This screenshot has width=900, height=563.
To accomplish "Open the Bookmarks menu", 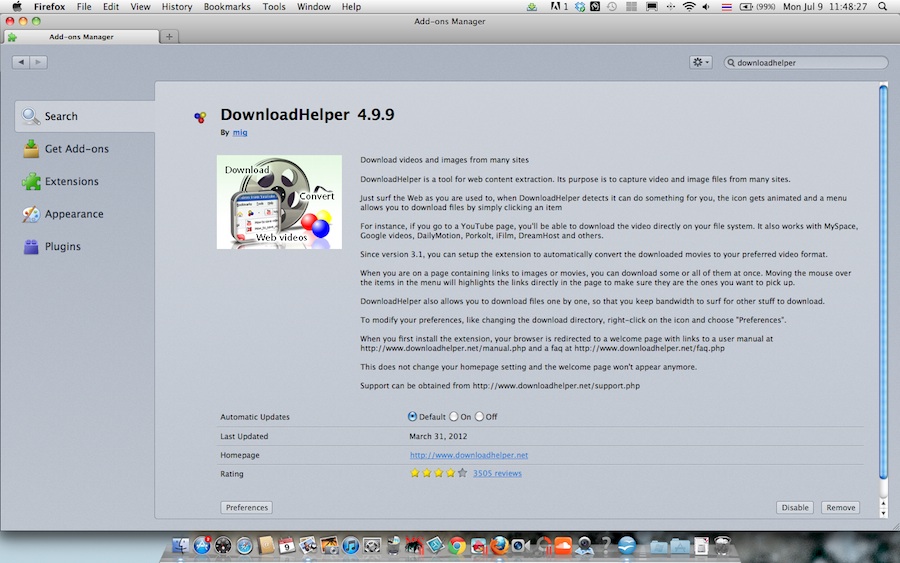I will 227,7.
